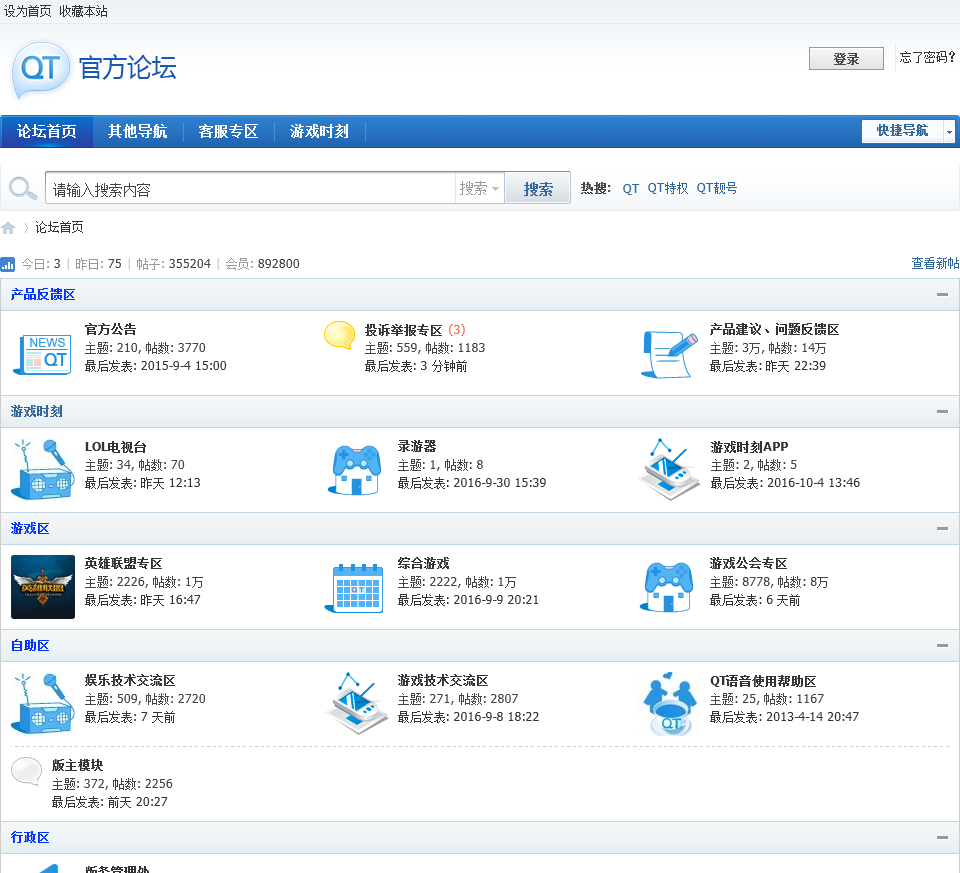Click the QT语音使用帮助区 icon
The width and height of the screenshot is (960, 873).
[x=668, y=703]
